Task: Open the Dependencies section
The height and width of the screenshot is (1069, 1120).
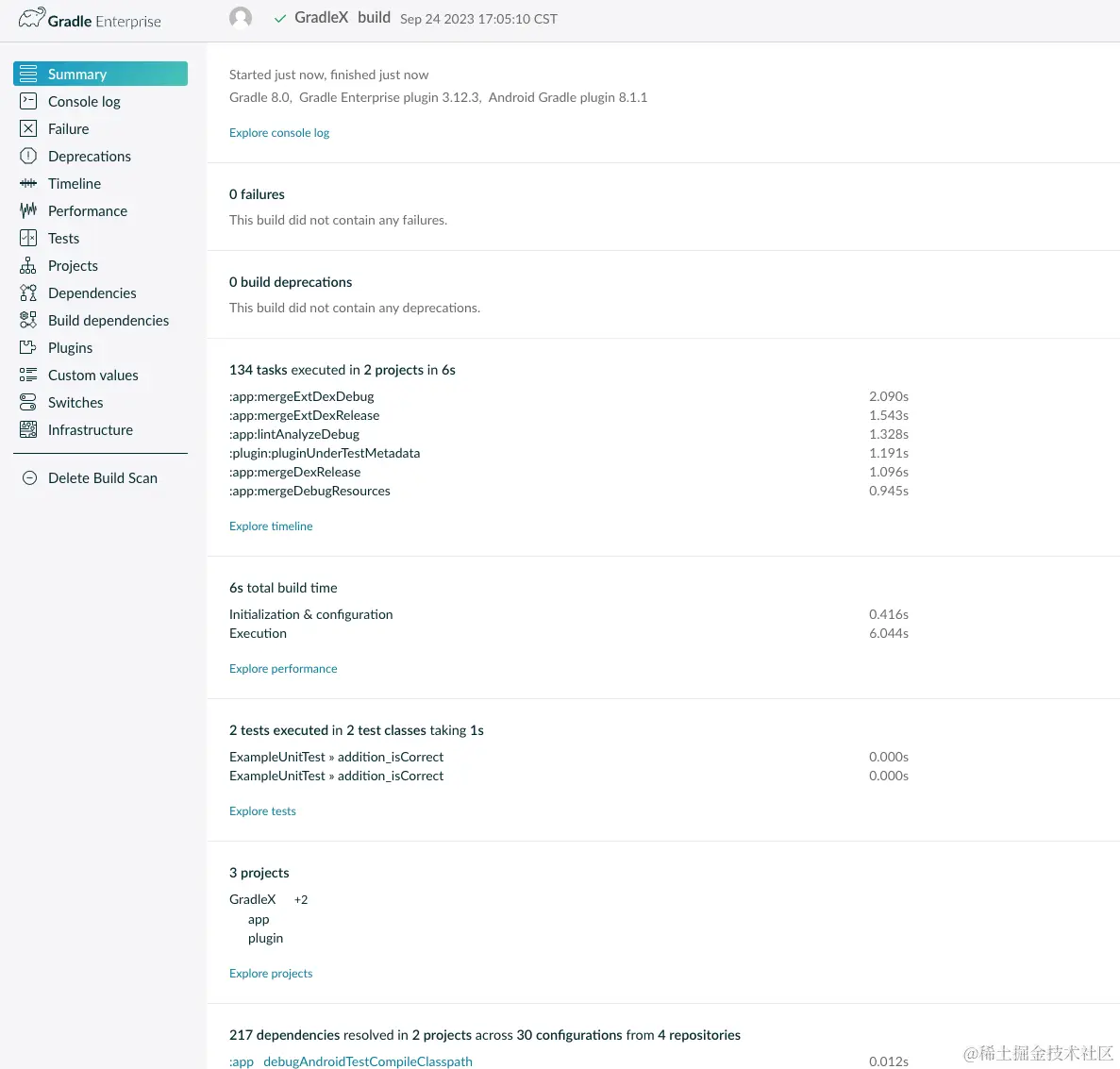Action: pyautogui.click(x=92, y=292)
